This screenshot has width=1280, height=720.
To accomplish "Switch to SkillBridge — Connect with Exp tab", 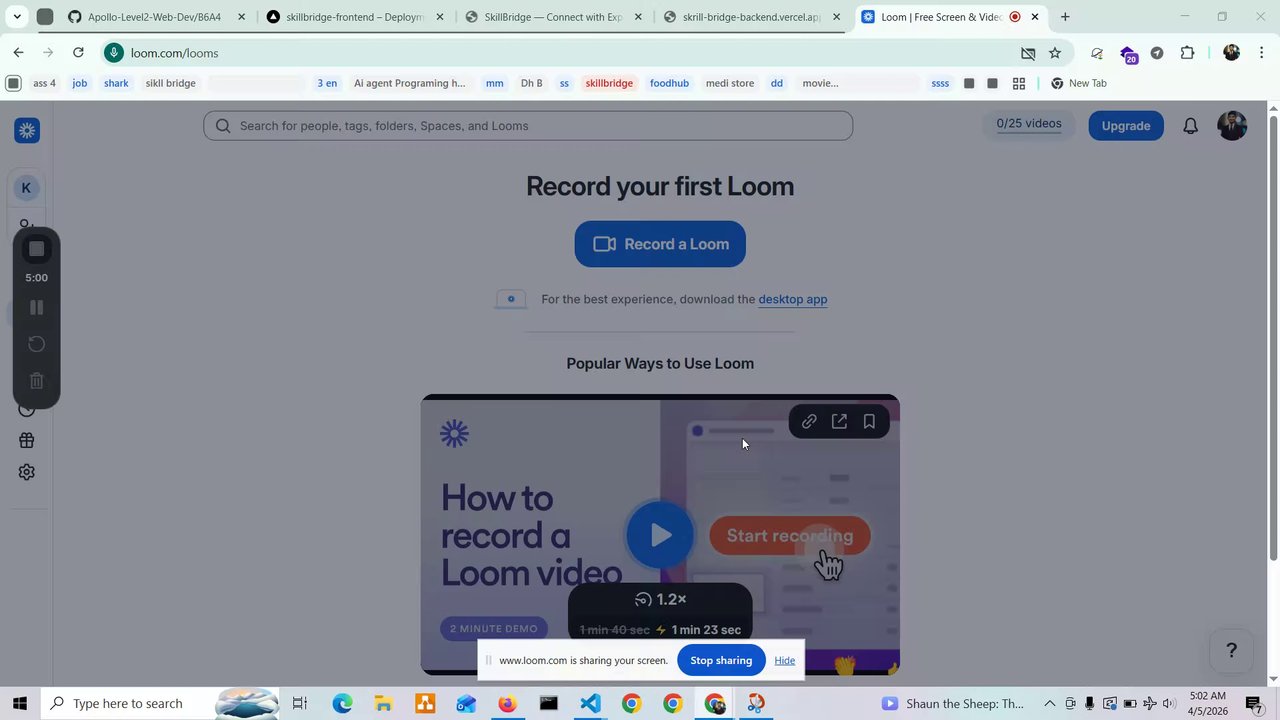I will 553,17.
